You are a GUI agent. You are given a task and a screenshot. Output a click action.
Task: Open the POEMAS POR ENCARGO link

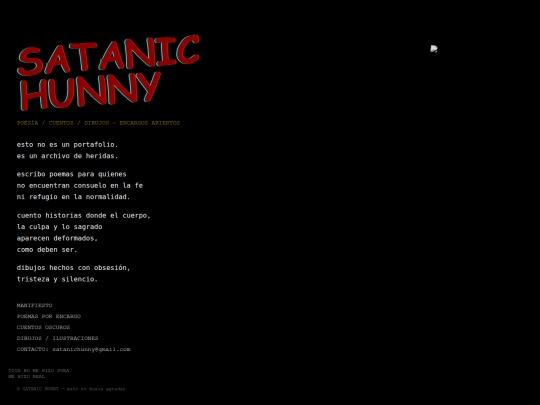point(49,316)
